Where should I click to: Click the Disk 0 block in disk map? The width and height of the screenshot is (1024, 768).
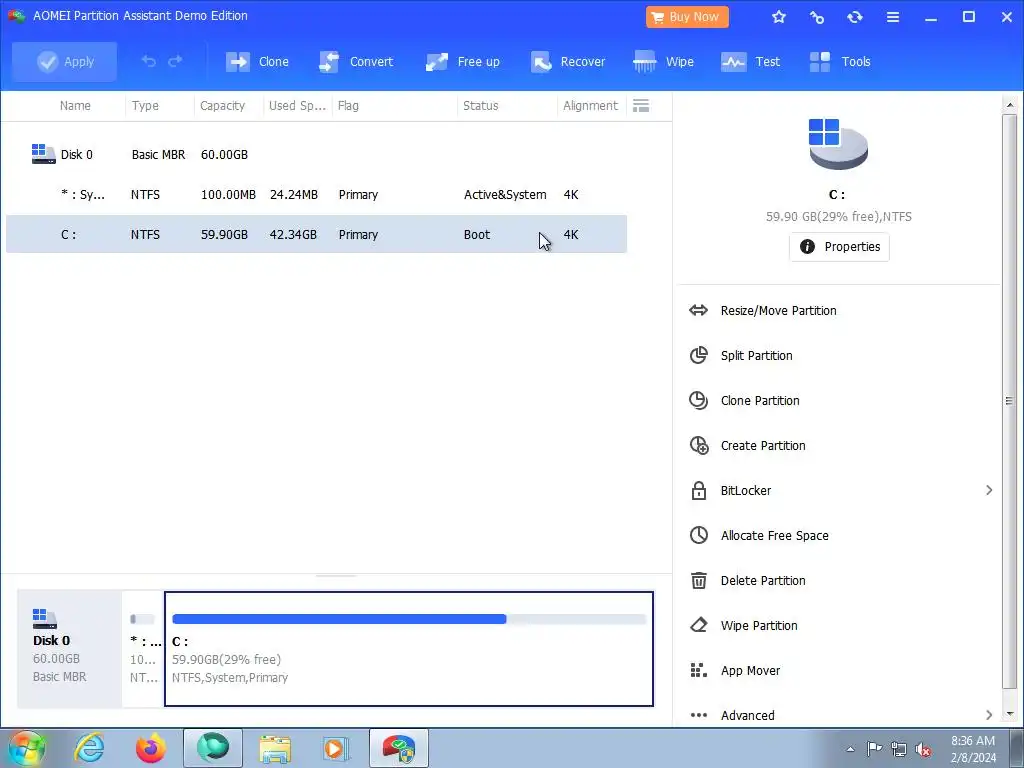pyautogui.click(x=69, y=648)
